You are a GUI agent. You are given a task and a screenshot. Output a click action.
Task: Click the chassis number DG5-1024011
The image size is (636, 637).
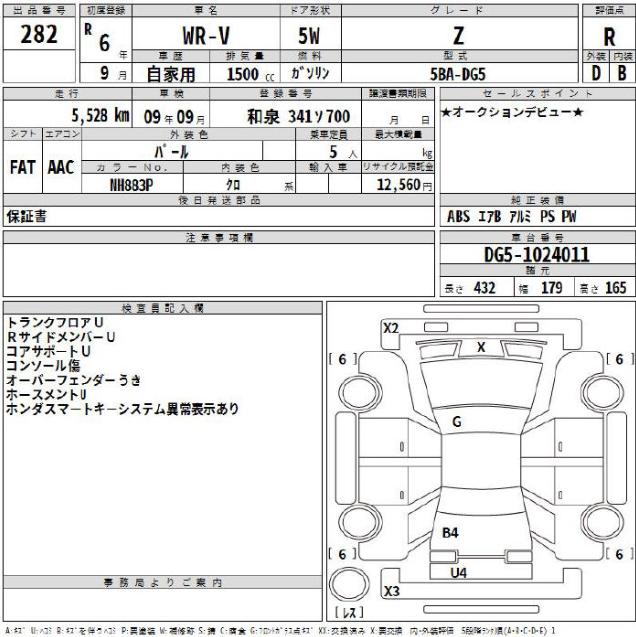click(x=536, y=255)
